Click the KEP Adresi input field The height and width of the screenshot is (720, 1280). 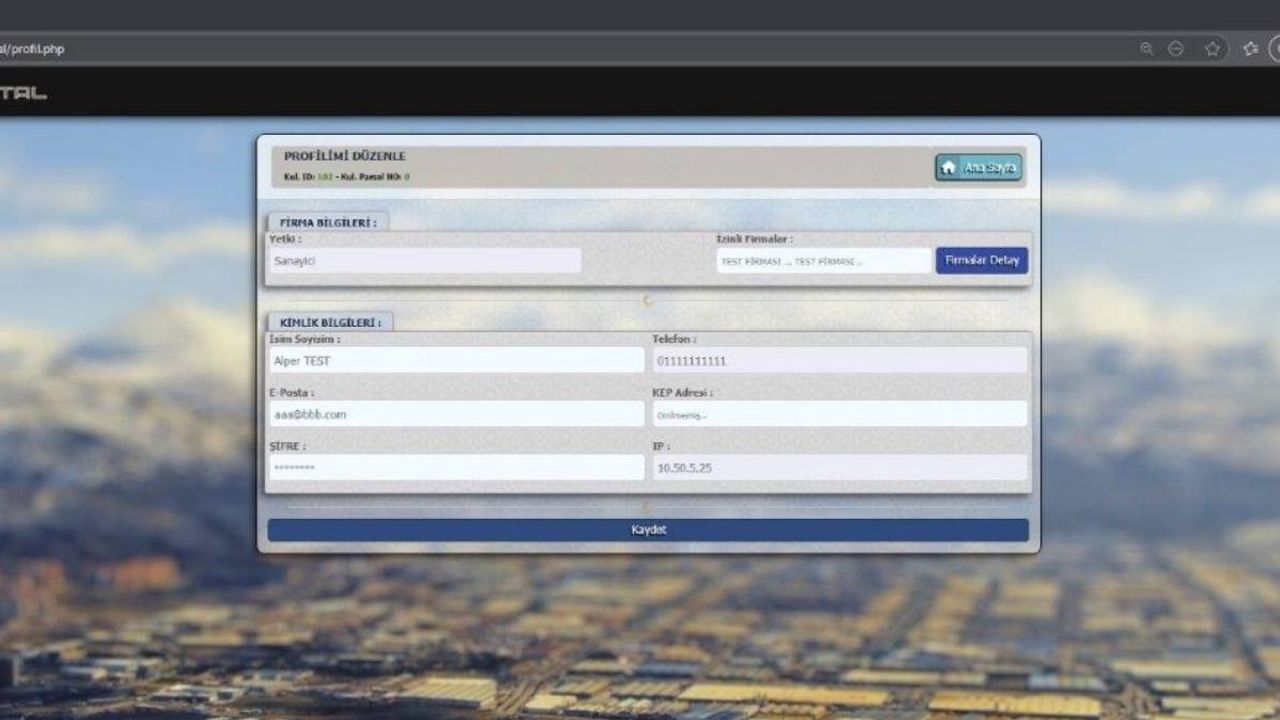(x=839, y=414)
